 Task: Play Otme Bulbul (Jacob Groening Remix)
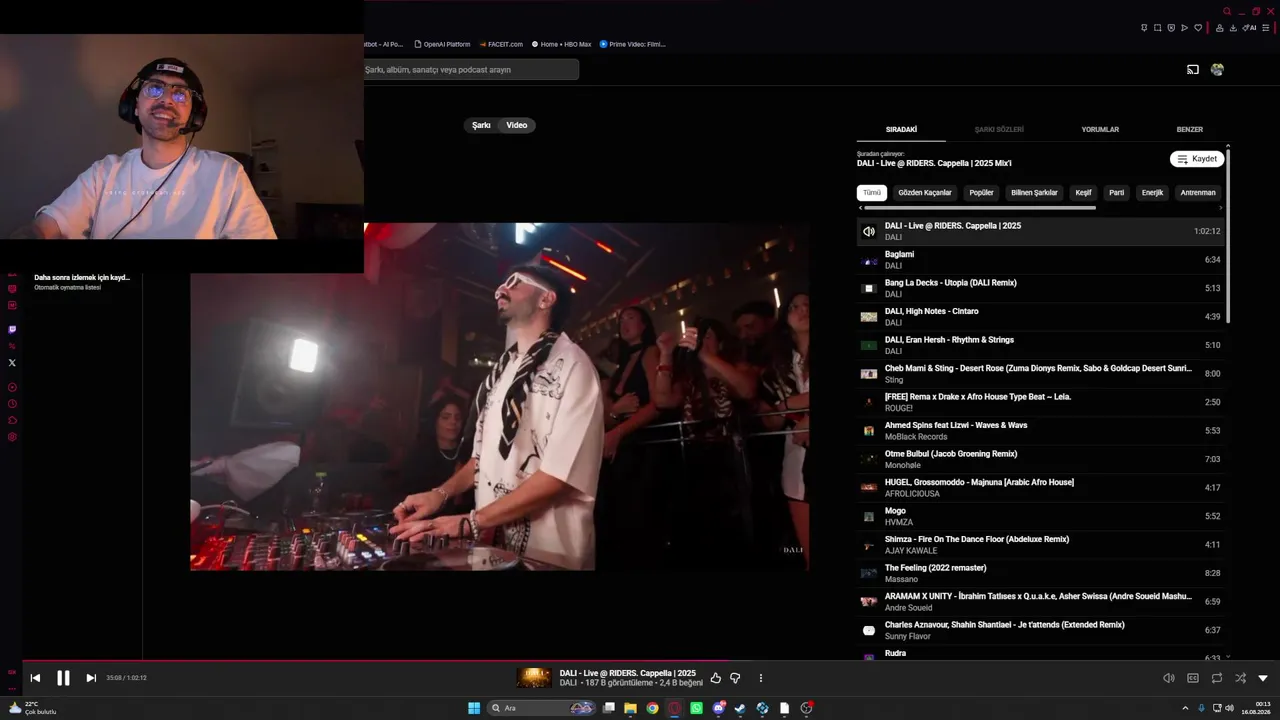pyautogui.click(x=1040, y=459)
